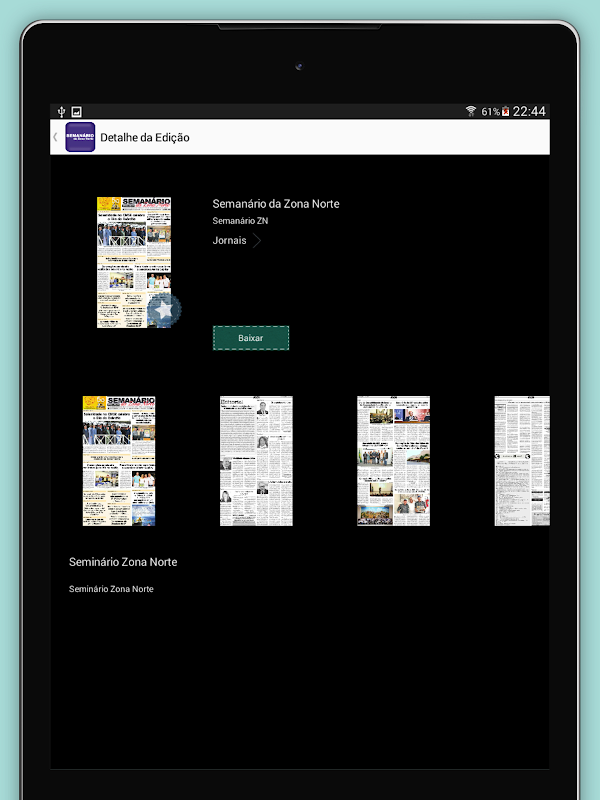Open the Jornais category link
600x800 pixels.
[230, 240]
